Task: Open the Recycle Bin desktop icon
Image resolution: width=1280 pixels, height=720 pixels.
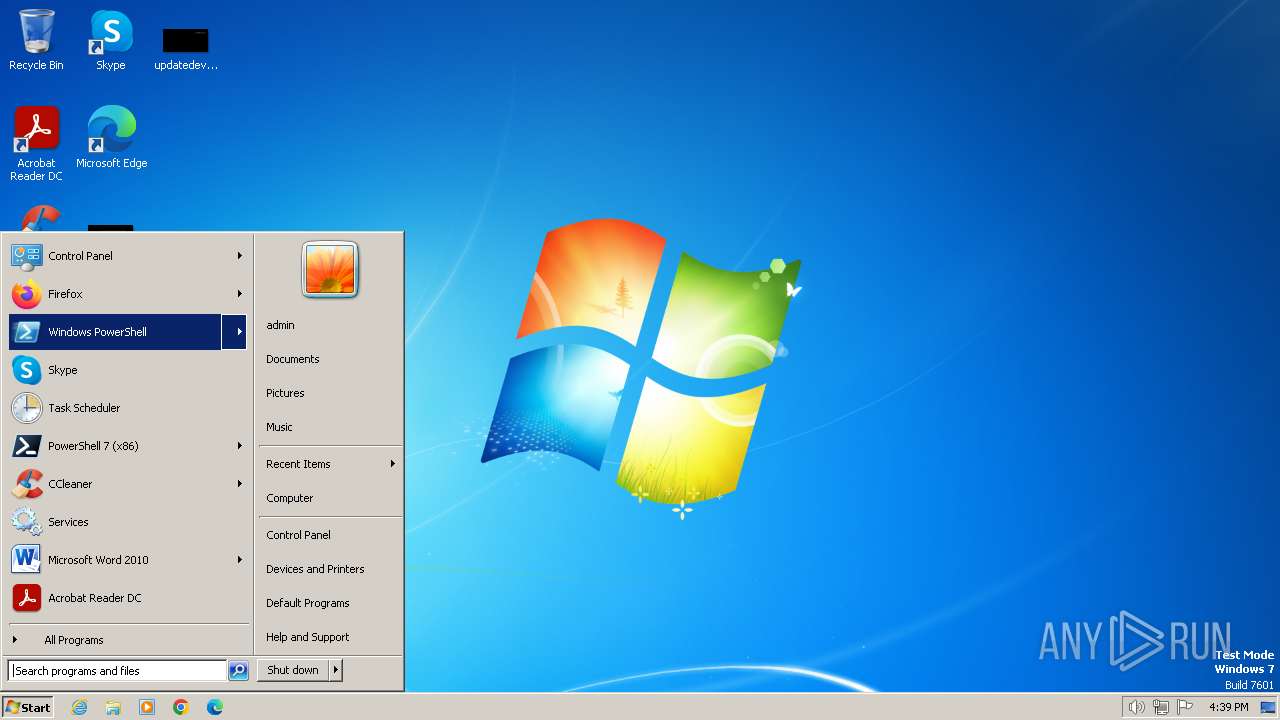Action: click(x=36, y=40)
